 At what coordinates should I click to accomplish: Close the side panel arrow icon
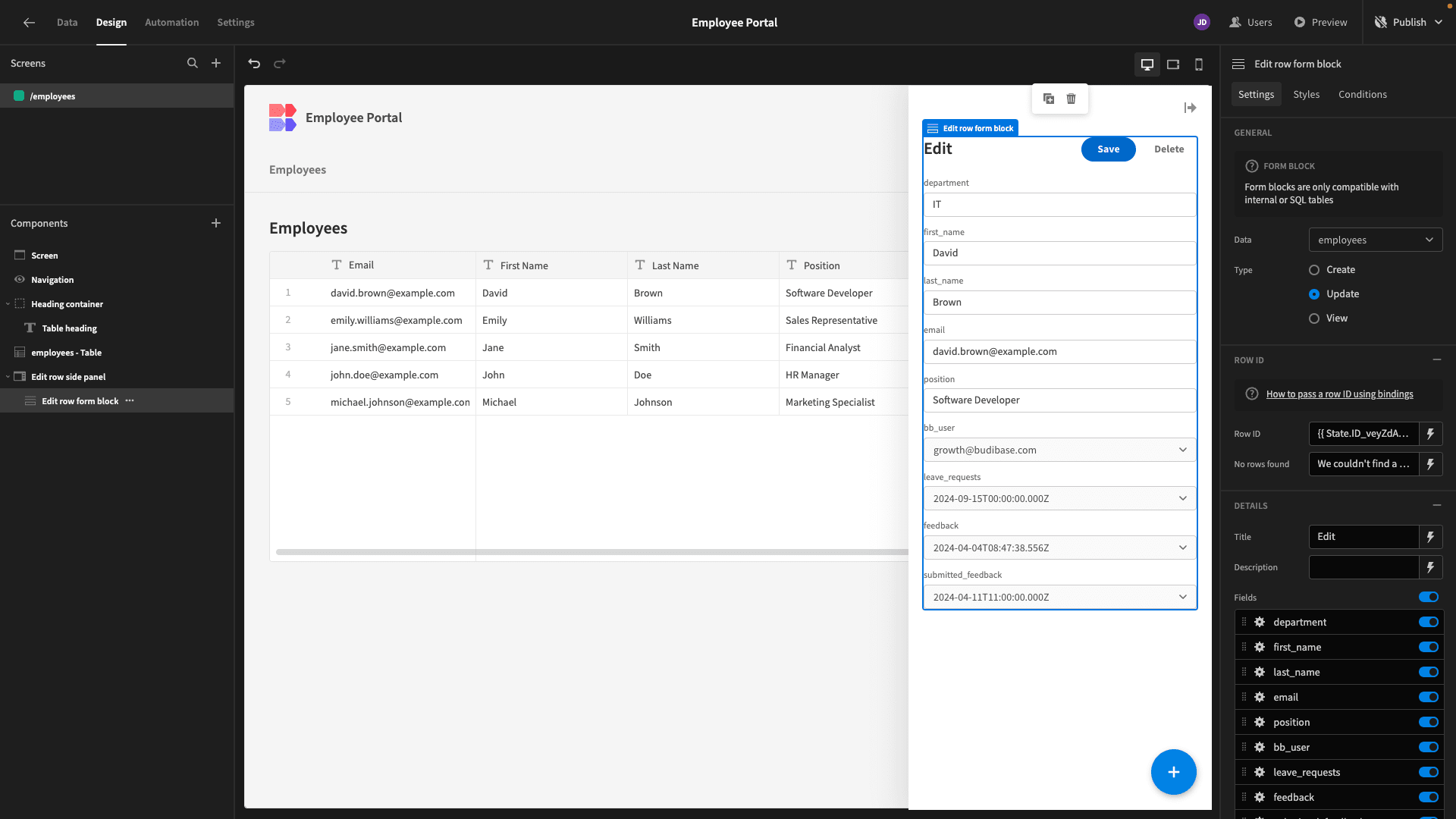pos(1190,108)
